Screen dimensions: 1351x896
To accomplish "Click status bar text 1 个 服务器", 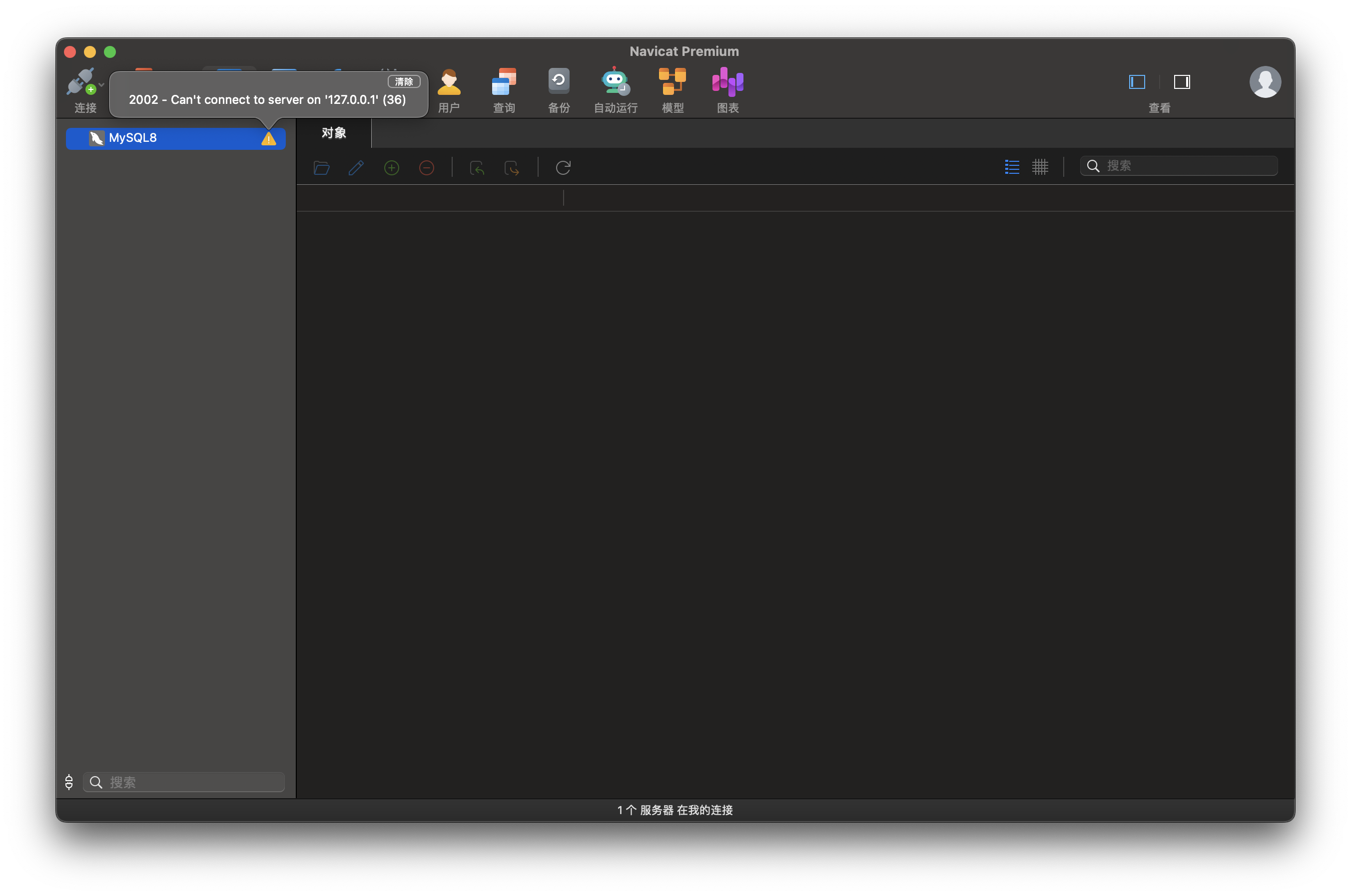I will (675, 810).
